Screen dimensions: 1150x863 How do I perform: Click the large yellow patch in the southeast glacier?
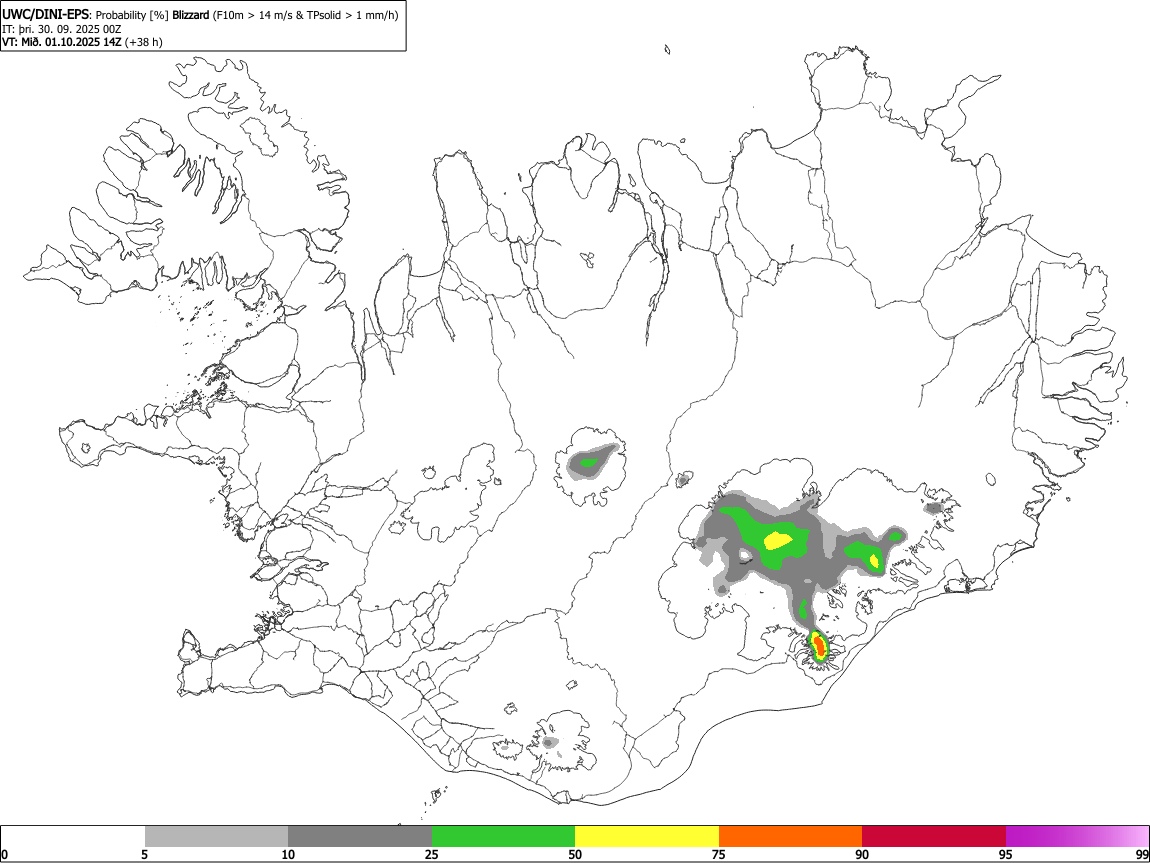(x=778, y=541)
